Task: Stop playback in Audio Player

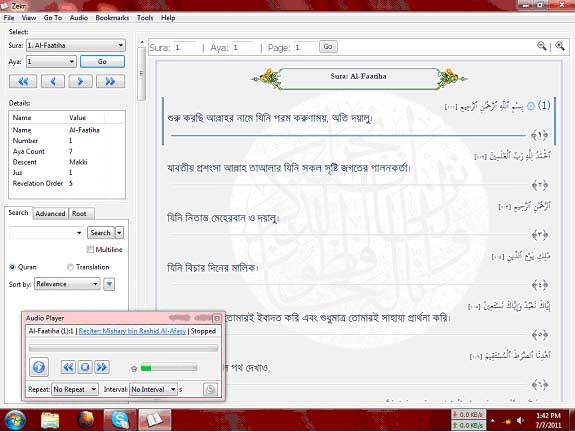Action: click(x=85, y=367)
